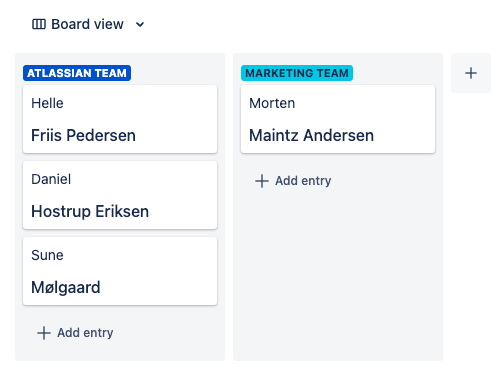Click the board view columns icon
Screen dimensions: 504x376
(x=39, y=24)
